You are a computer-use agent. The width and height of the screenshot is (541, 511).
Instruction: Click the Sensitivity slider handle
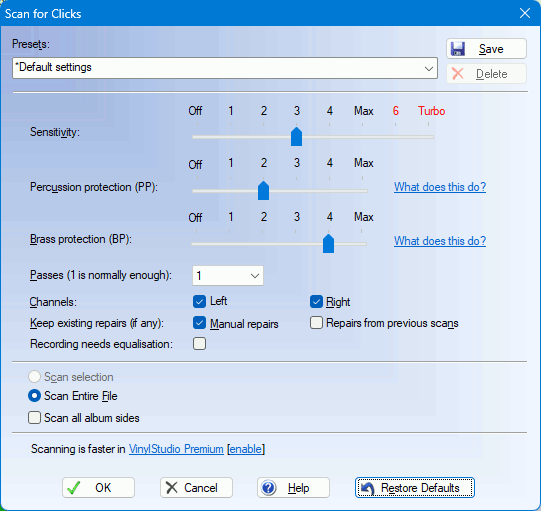click(x=296, y=136)
